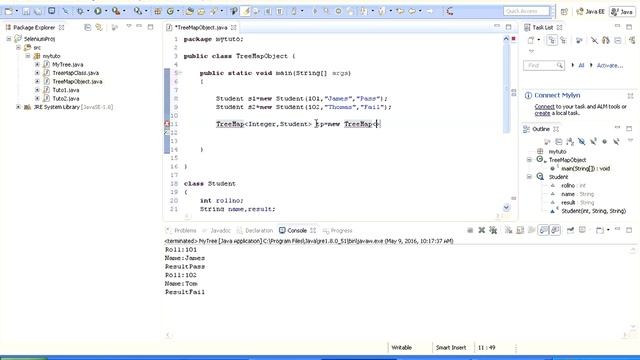Click the Save toolbar icon
The height and width of the screenshot is (360, 640).
(27, 11)
